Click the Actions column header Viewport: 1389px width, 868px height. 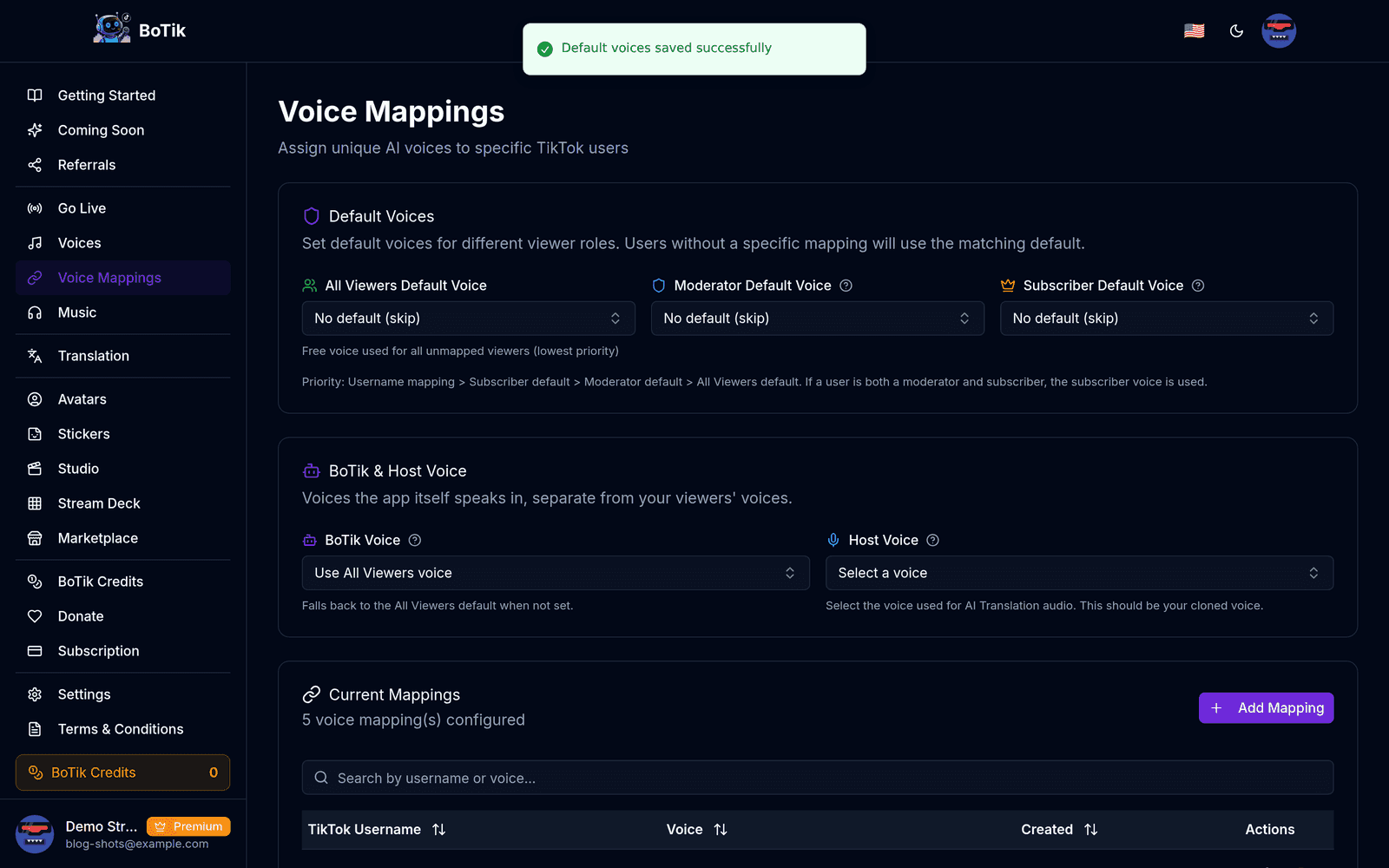[1269, 830]
